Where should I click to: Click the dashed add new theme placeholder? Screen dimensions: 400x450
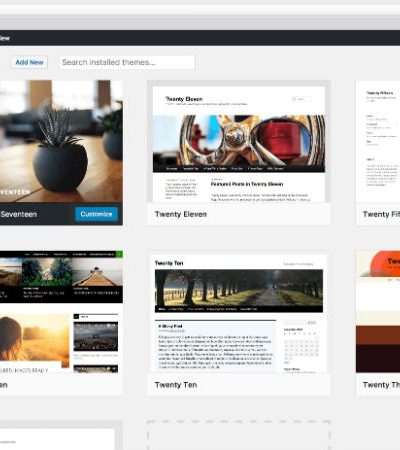click(x=239, y=435)
